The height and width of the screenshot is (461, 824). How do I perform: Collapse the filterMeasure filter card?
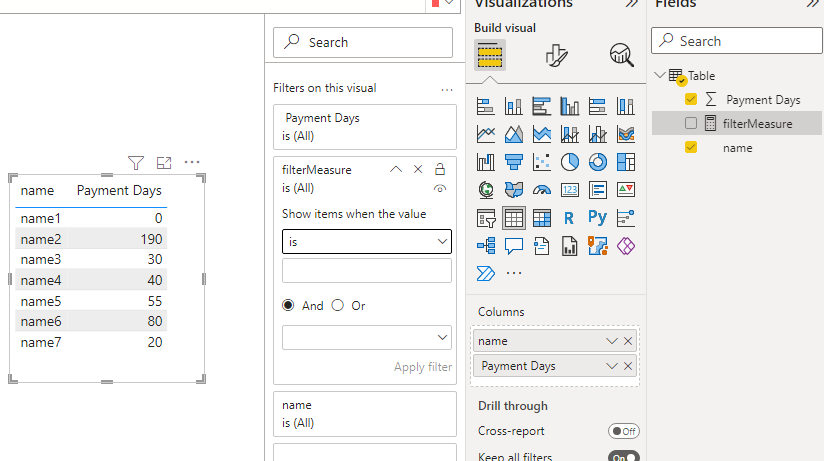point(396,169)
